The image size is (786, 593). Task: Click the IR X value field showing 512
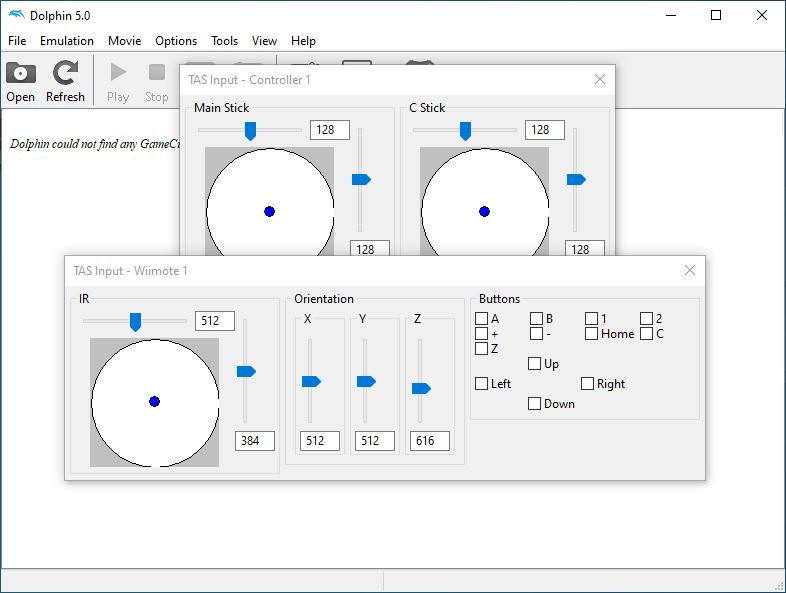coord(215,321)
